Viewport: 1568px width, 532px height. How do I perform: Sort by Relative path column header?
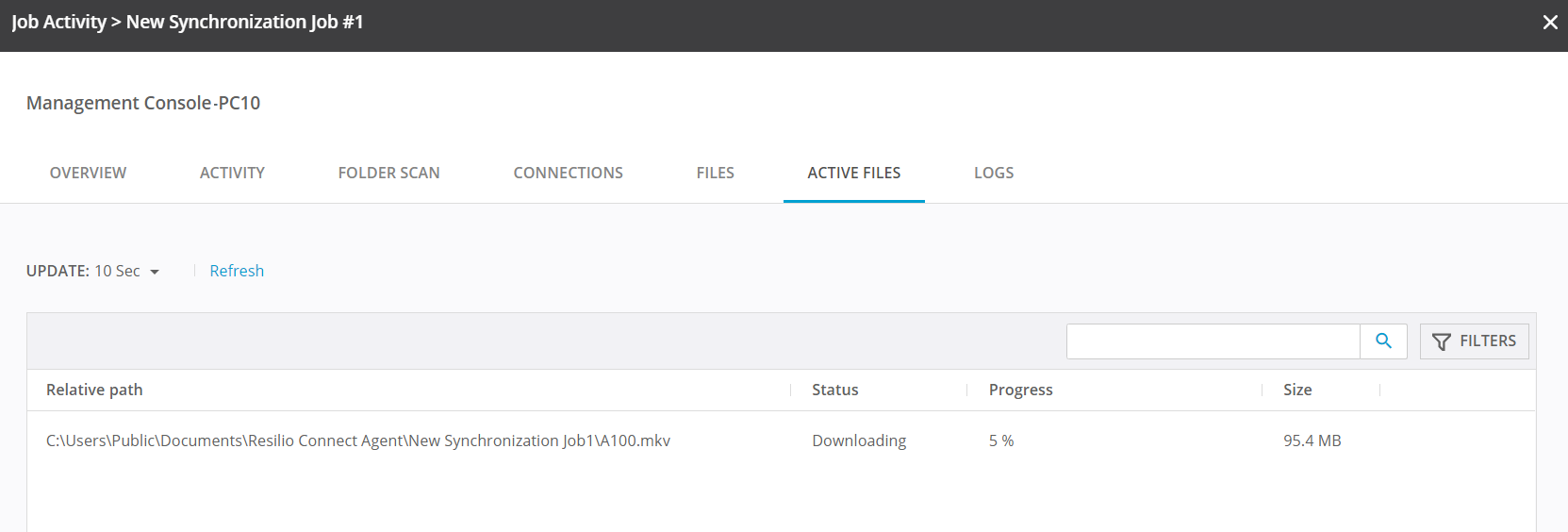tap(94, 391)
